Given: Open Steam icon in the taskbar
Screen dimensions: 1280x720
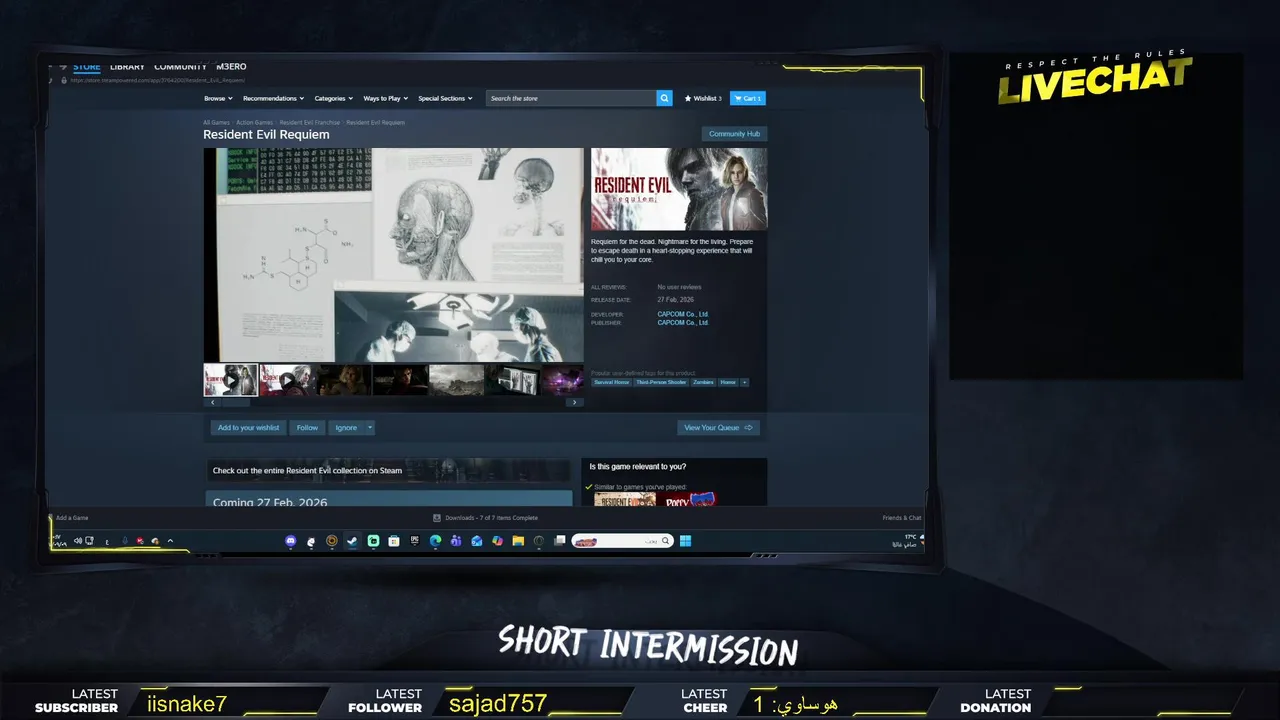Looking at the screenshot, I should coord(352,541).
